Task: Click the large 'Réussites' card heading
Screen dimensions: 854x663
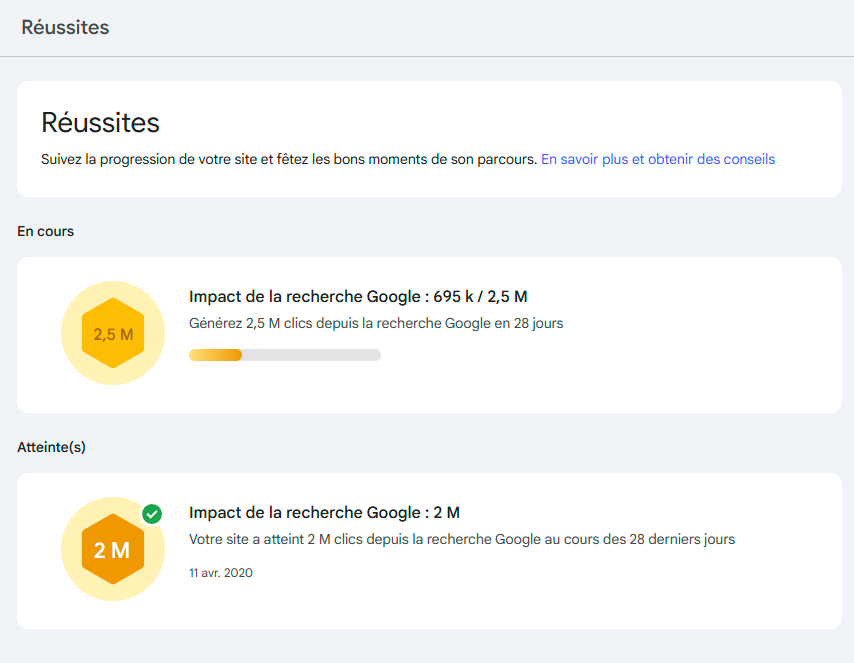Action: click(100, 123)
